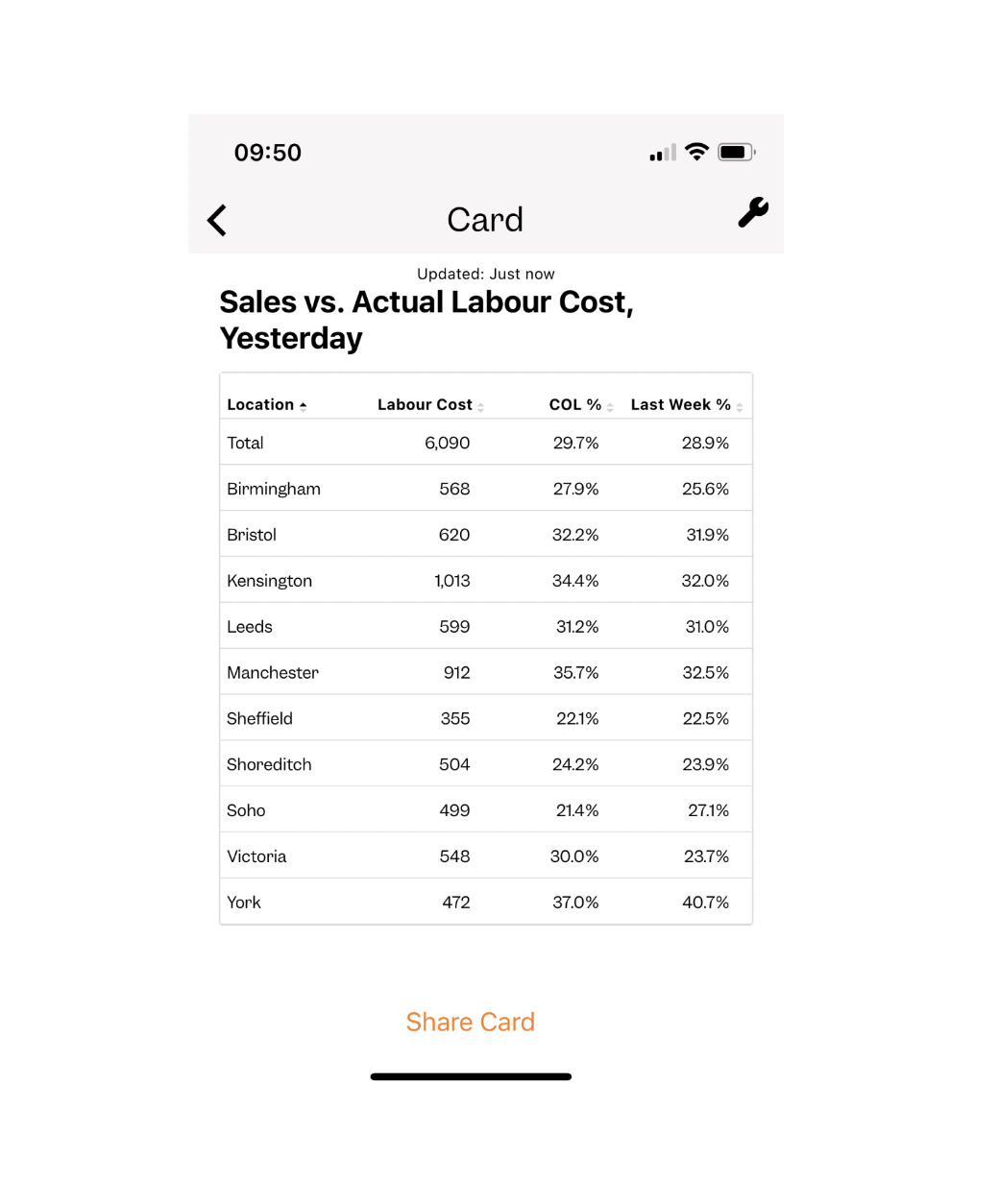Open the Shoreditch row
The height and width of the screenshot is (1204, 999).
(x=486, y=764)
